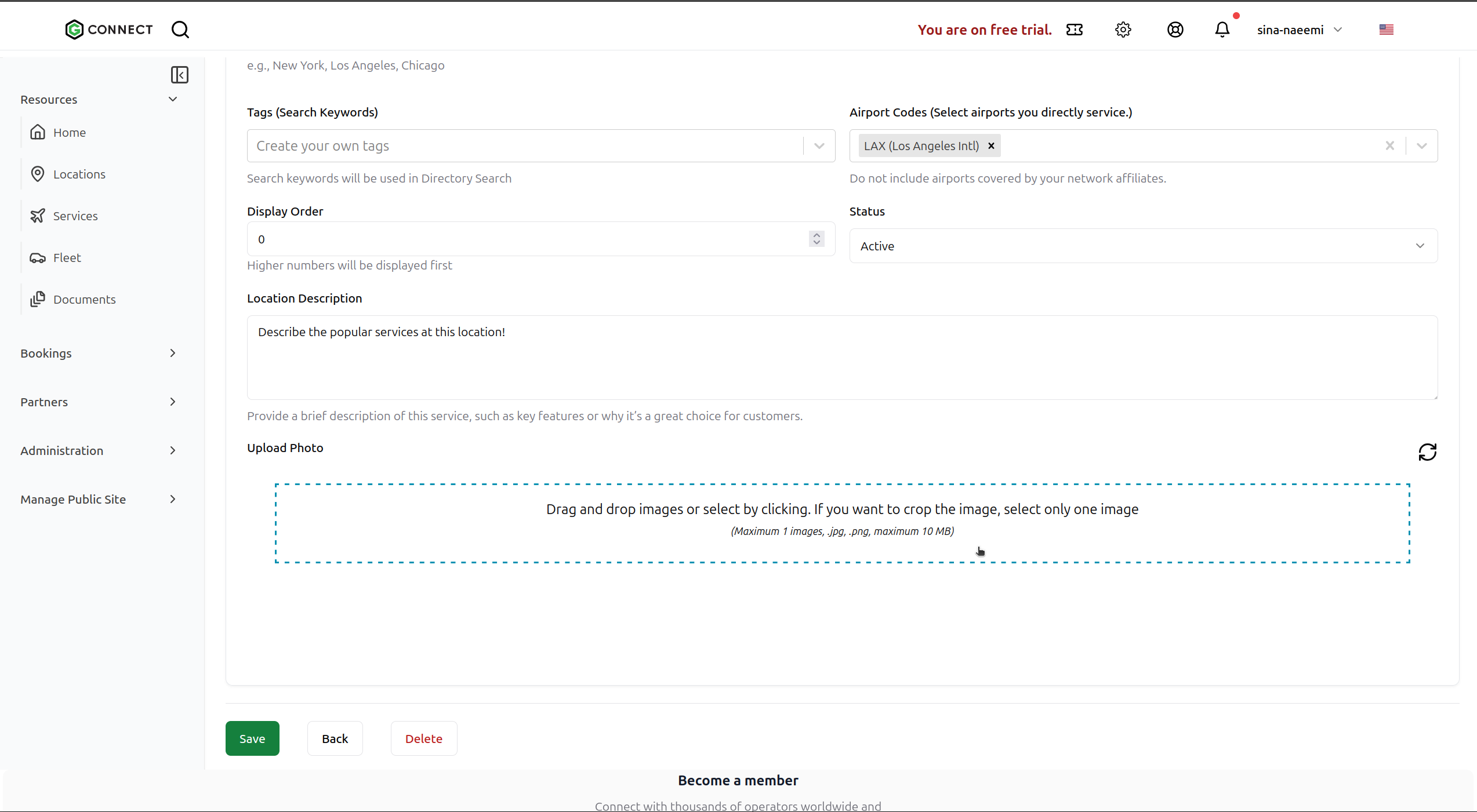Open Documents in the sidebar
The height and width of the screenshot is (812, 1477).
click(84, 300)
